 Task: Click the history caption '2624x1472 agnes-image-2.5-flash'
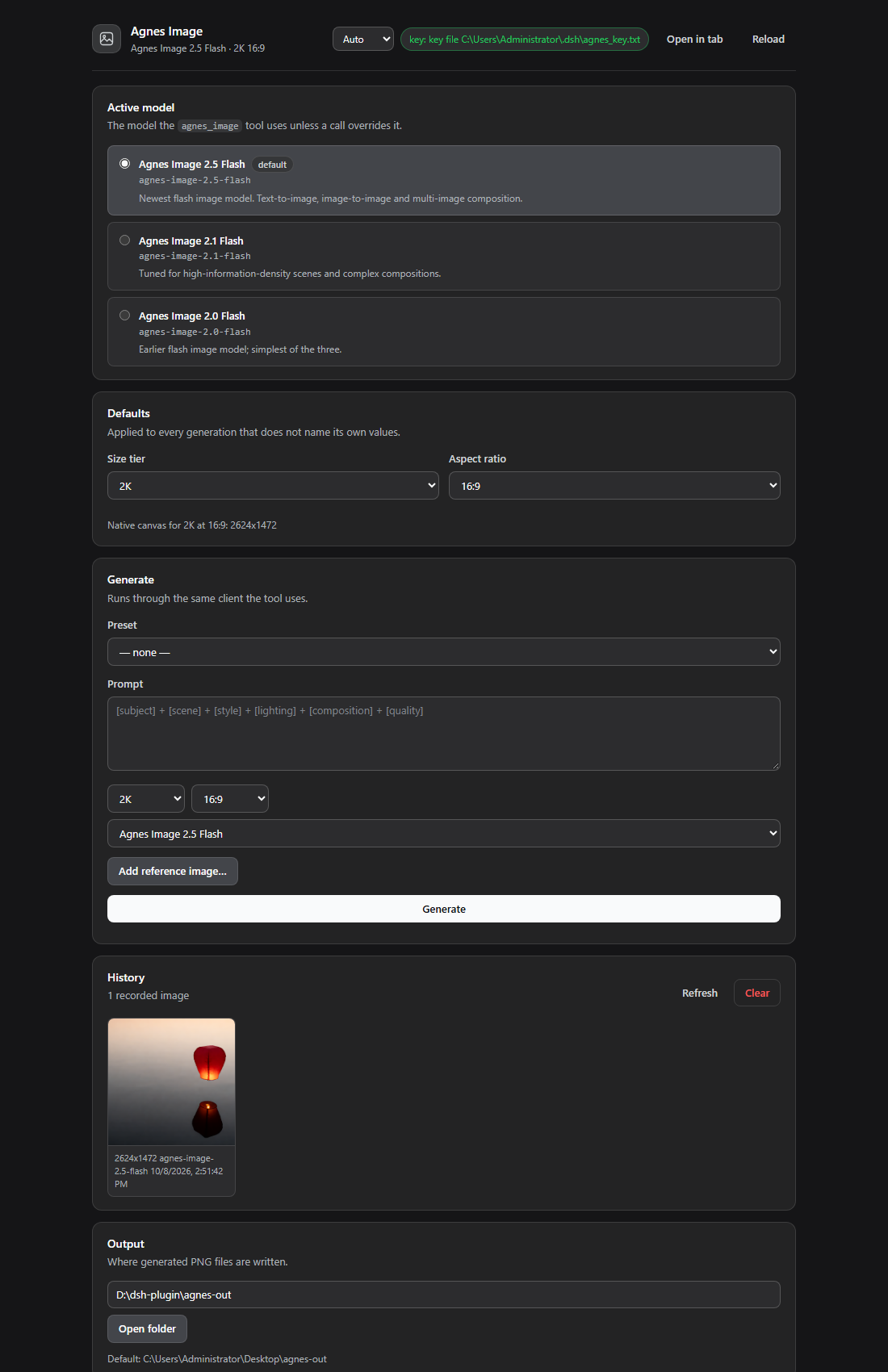[x=169, y=1171]
